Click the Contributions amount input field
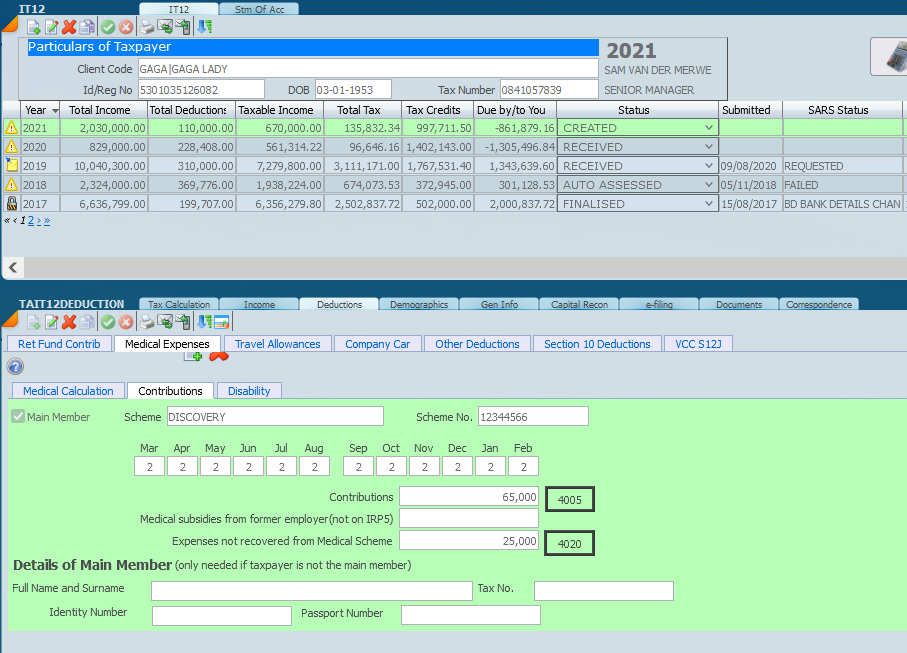This screenshot has width=907, height=653. click(x=468, y=497)
